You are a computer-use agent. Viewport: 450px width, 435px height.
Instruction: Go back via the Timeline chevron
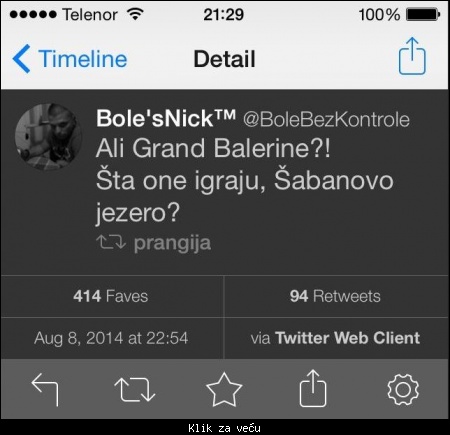(x=22, y=59)
